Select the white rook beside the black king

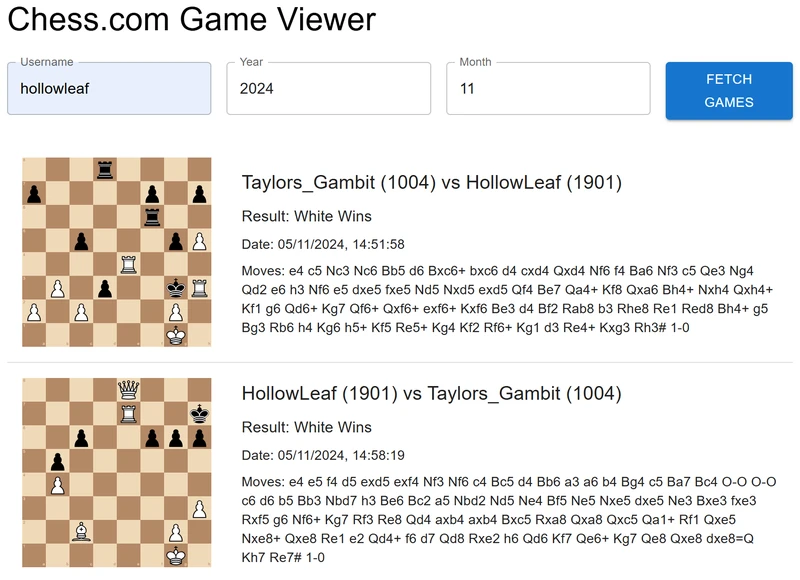tap(200, 289)
